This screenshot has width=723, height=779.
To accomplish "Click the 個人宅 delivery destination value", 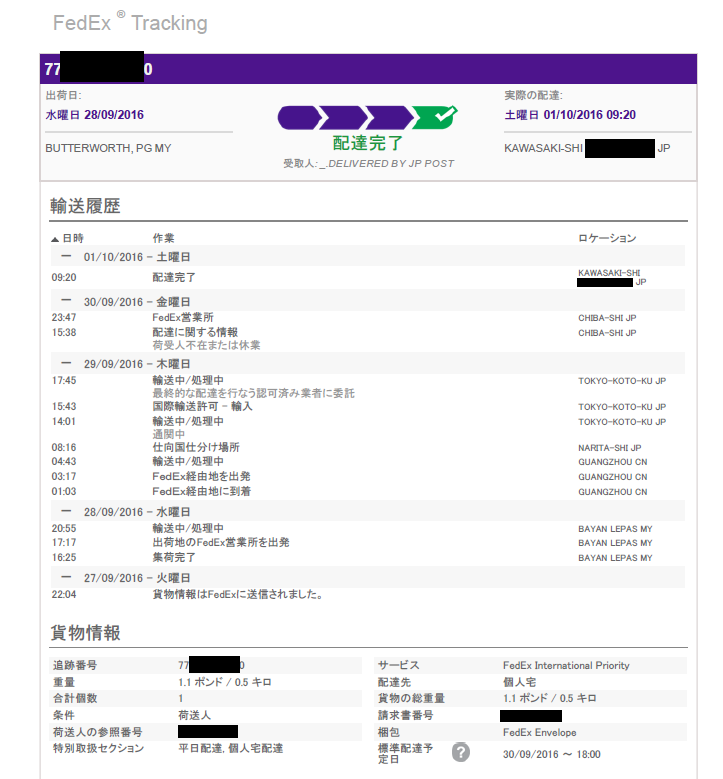I will [519, 682].
